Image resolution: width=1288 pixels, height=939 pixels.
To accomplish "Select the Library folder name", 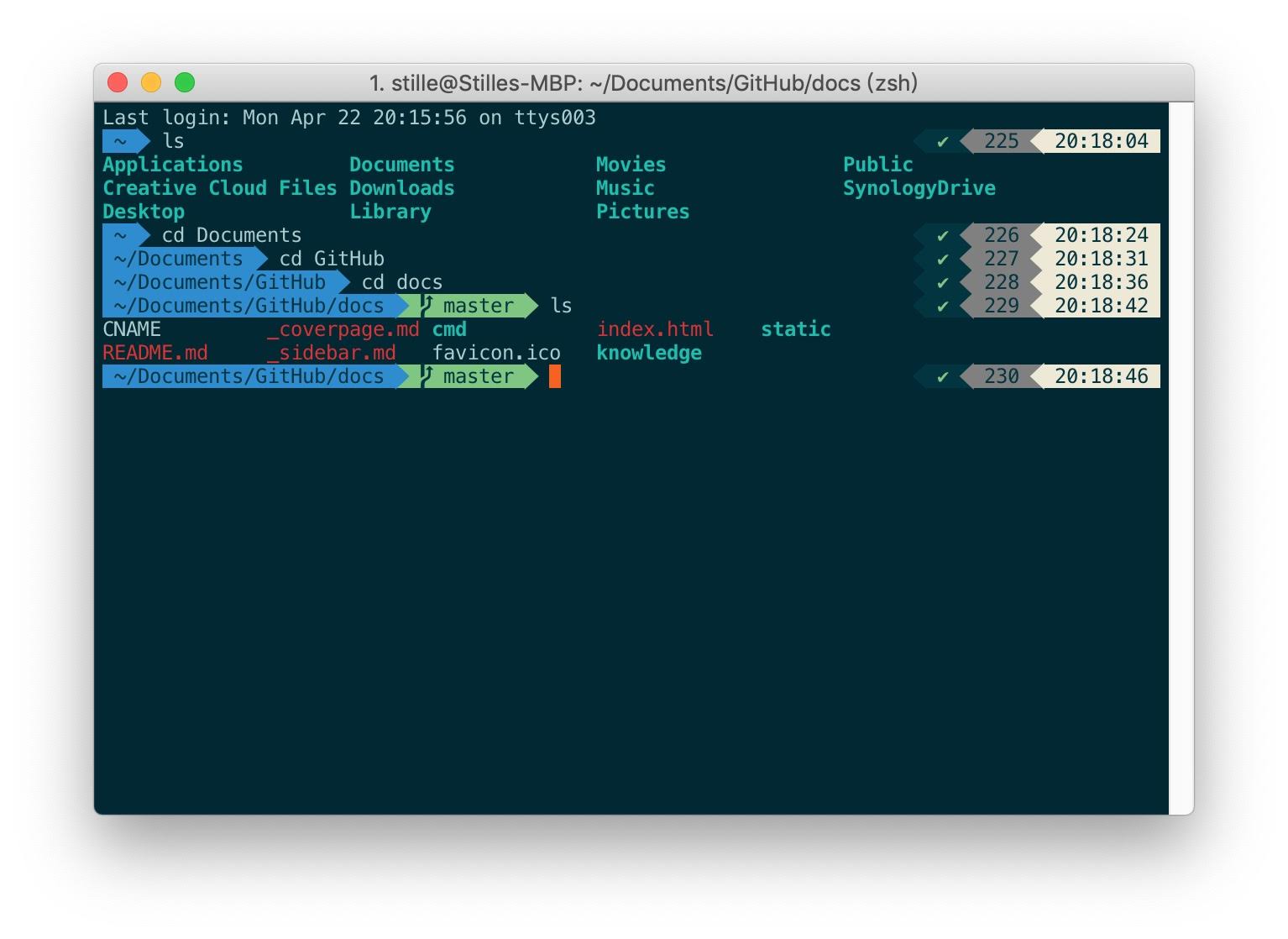I will pos(390,212).
